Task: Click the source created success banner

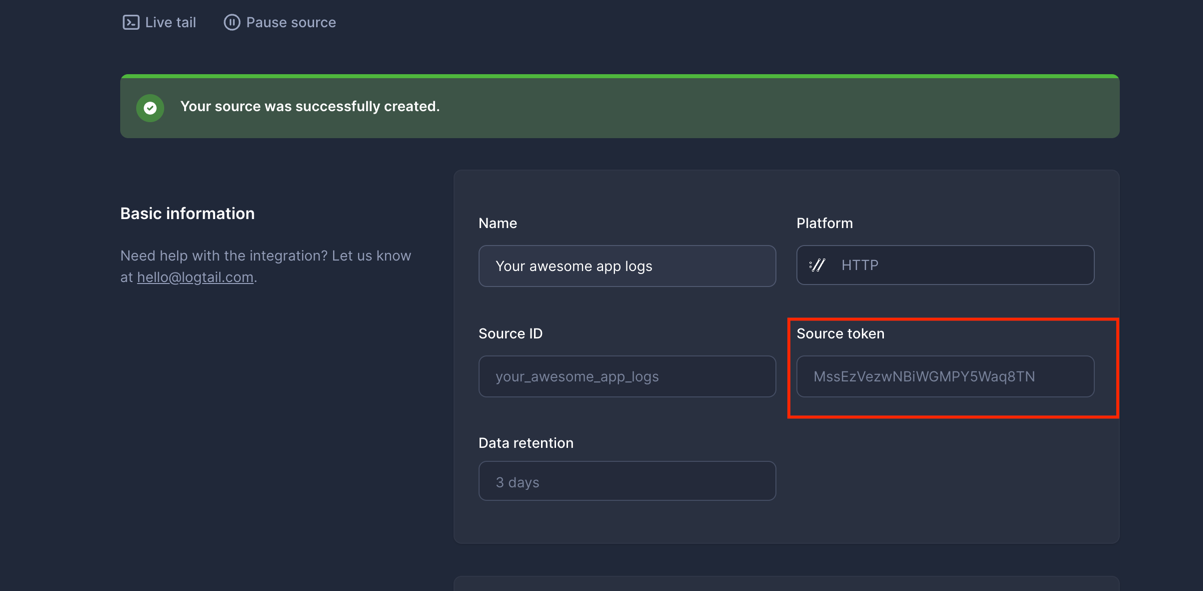Action: coord(620,105)
